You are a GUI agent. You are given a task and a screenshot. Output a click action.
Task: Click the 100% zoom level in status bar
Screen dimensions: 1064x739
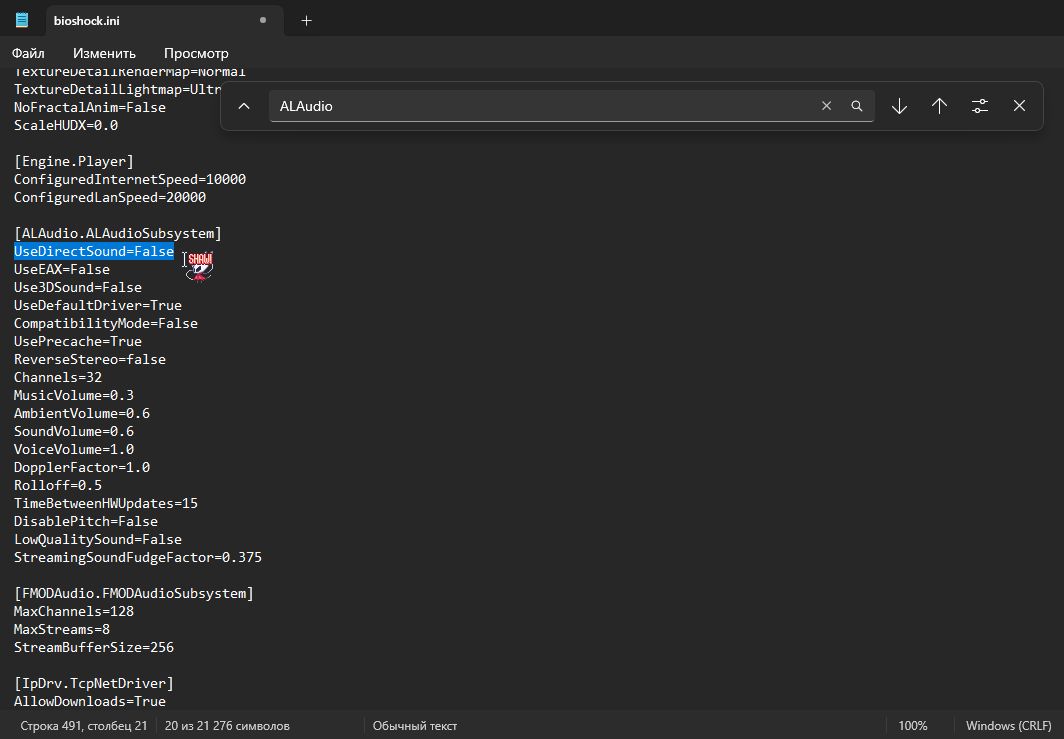click(913, 725)
